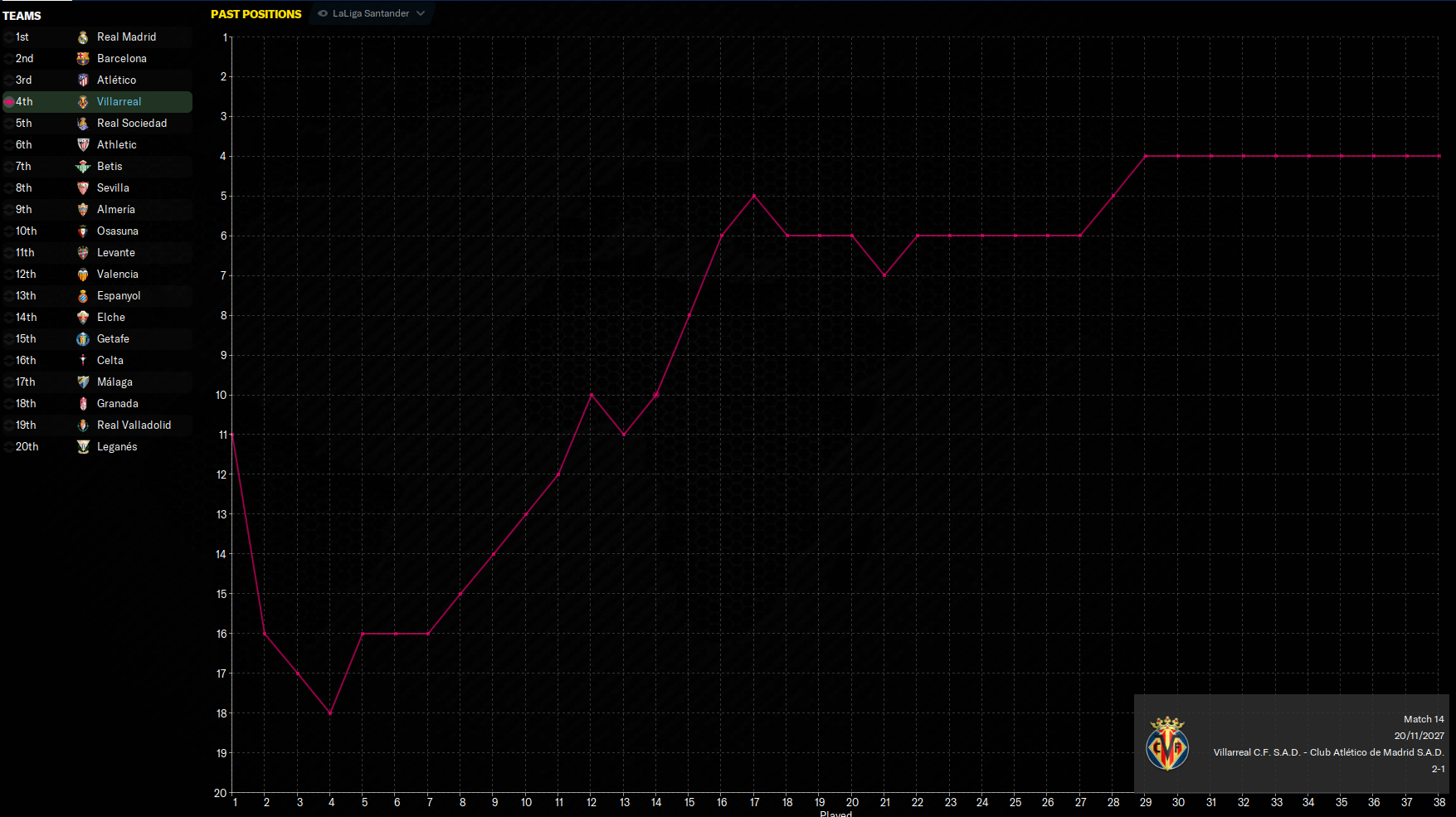Screen dimensions: 1456x817
Task: Click the Getafe club badge
Action: tap(83, 339)
